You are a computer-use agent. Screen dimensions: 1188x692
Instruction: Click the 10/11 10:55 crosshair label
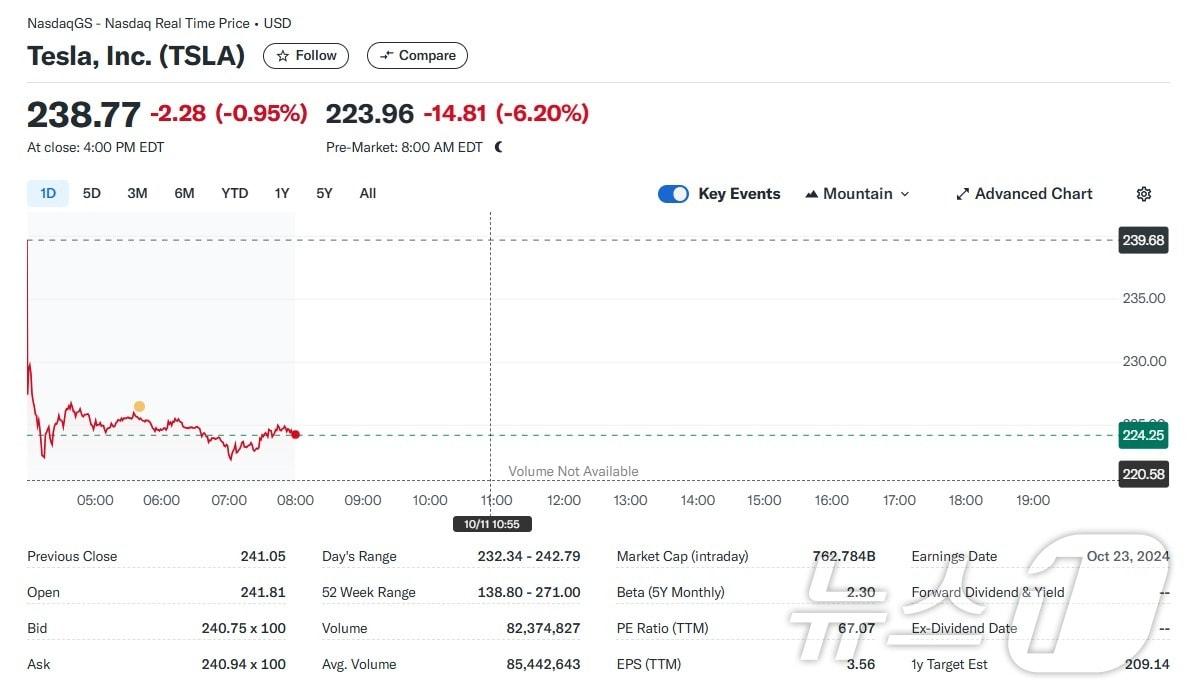tap(492, 524)
